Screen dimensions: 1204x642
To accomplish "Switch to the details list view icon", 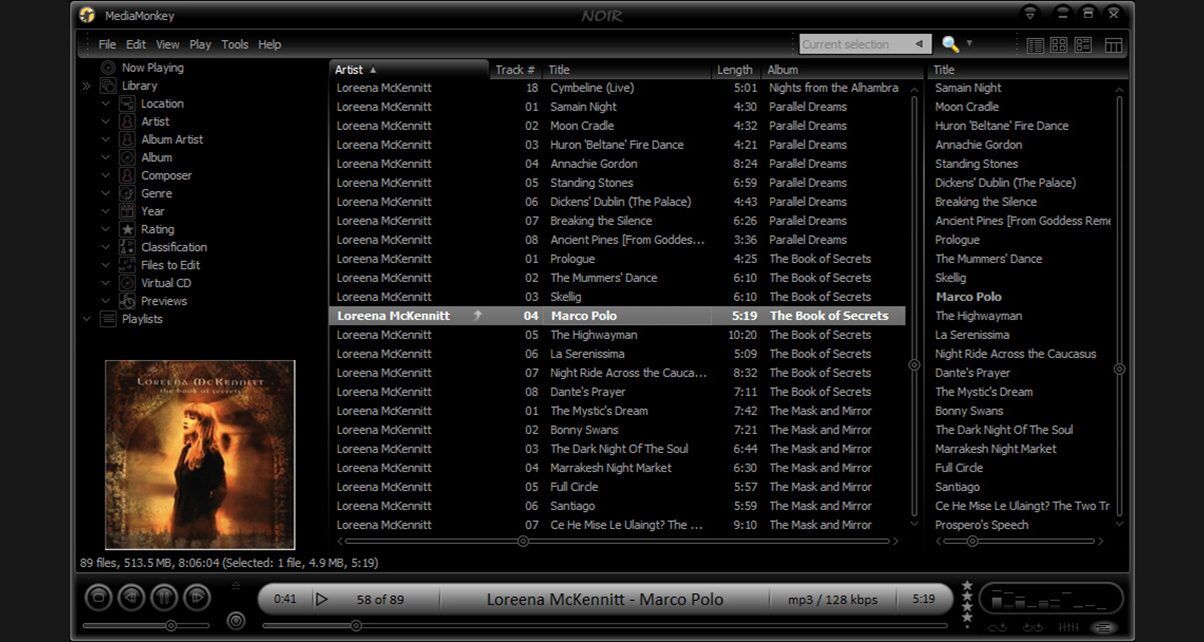I will coord(1035,45).
